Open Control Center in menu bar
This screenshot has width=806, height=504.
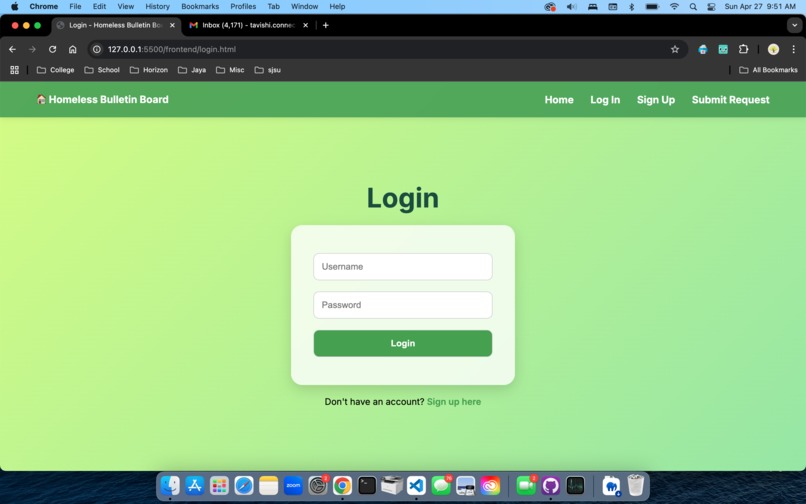tap(711, 7)
